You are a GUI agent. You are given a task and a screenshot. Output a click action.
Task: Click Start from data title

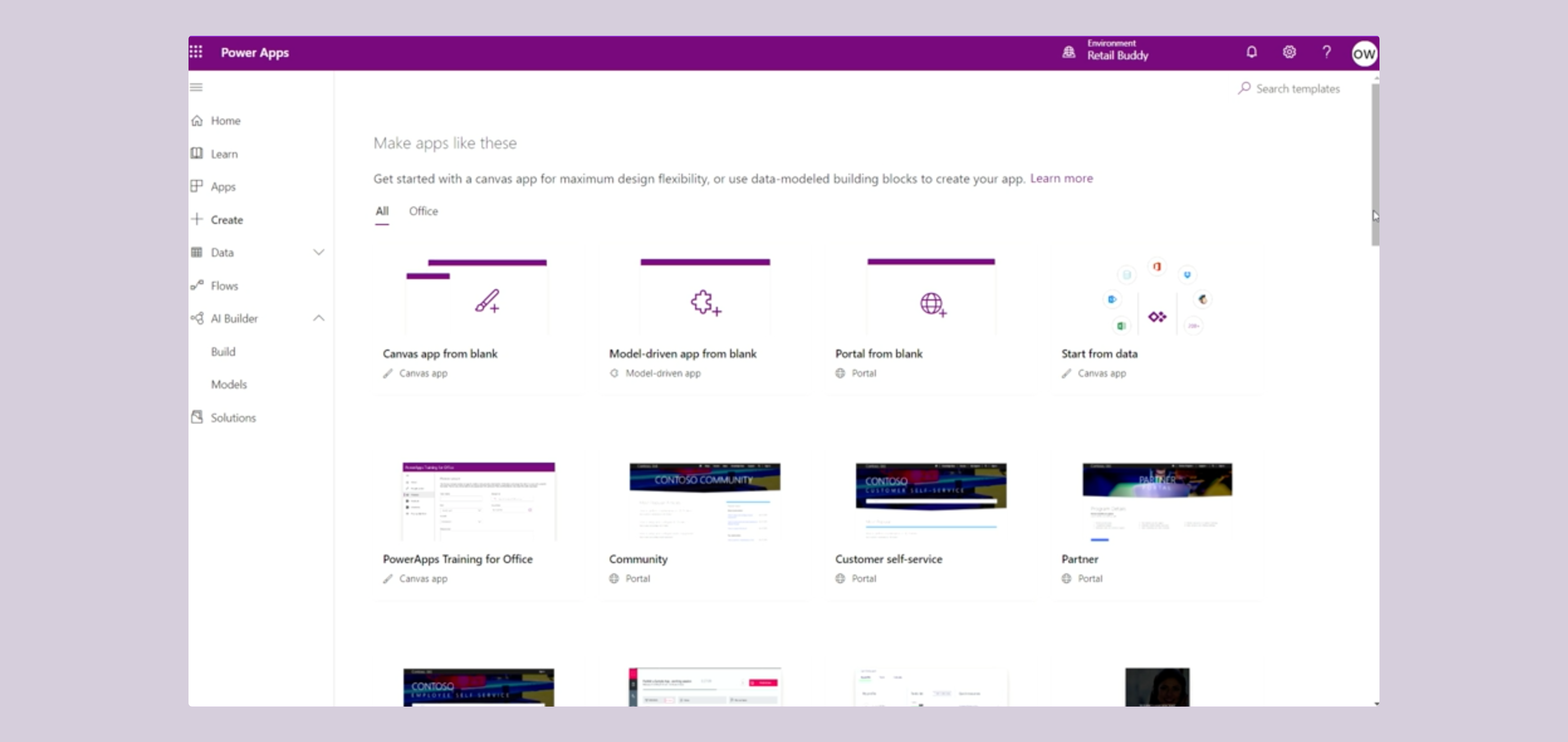point(1099,354)
